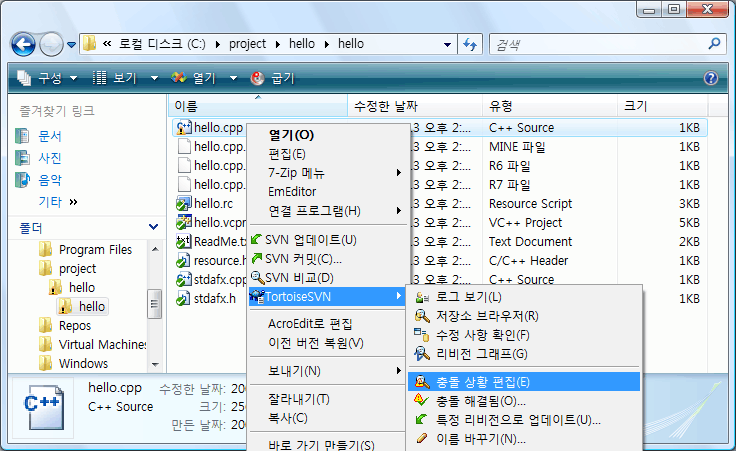Click the 로그 보기(L) log icon

(x=422, y=297)
